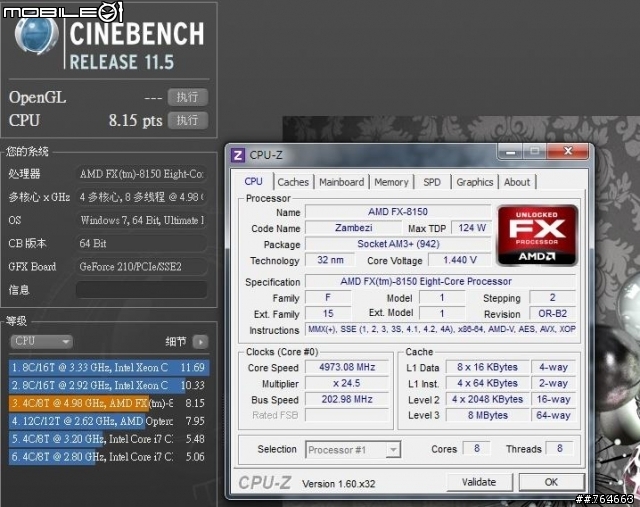Image resolution: width=640 pixels, height=507 pixels.
Task: Click the Validate button in CPU-Z
Action: tap(479, 482)
